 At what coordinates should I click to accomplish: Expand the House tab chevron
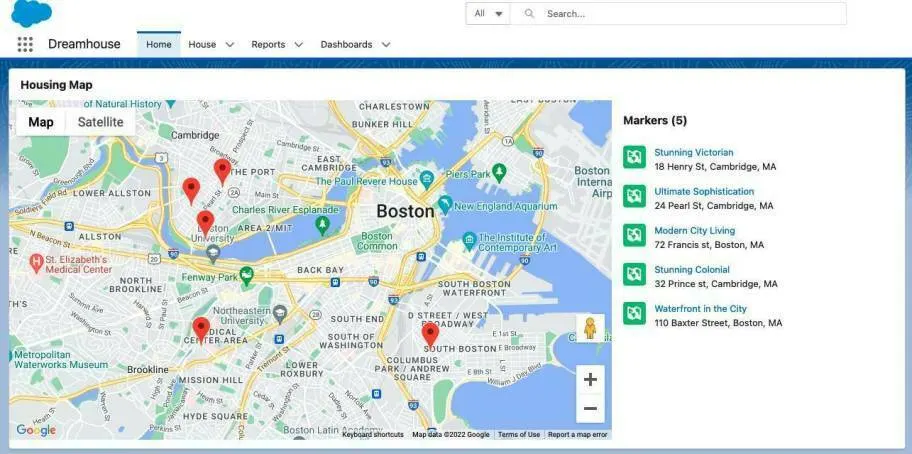(x=230, y=45)
